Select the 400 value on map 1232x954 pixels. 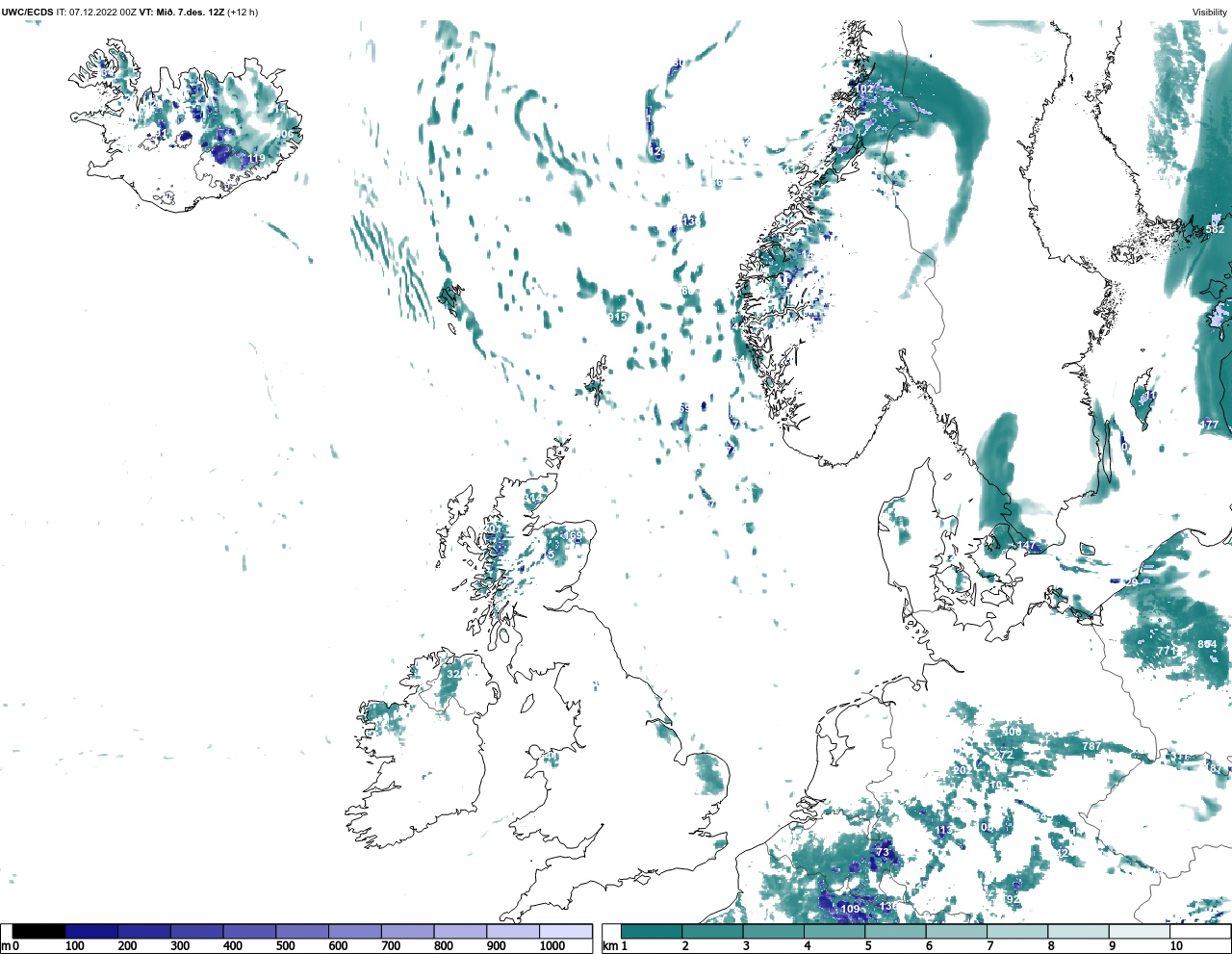(x=1012, y=732)
